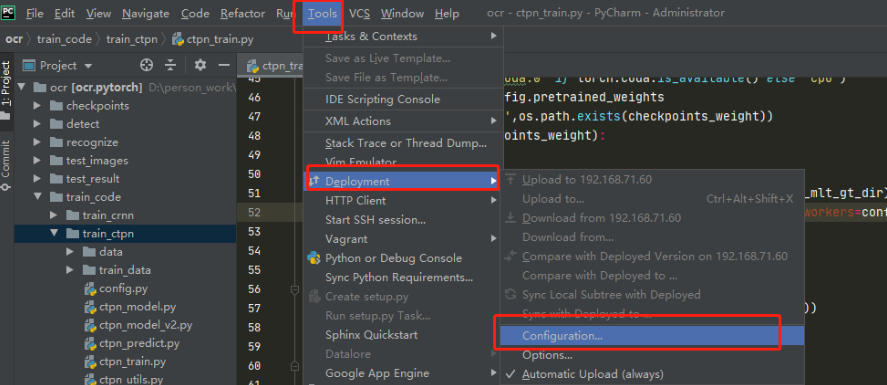Select ctpn_train.py in project tree
Viewport: 887px width, 385px height.
point(132,361)
